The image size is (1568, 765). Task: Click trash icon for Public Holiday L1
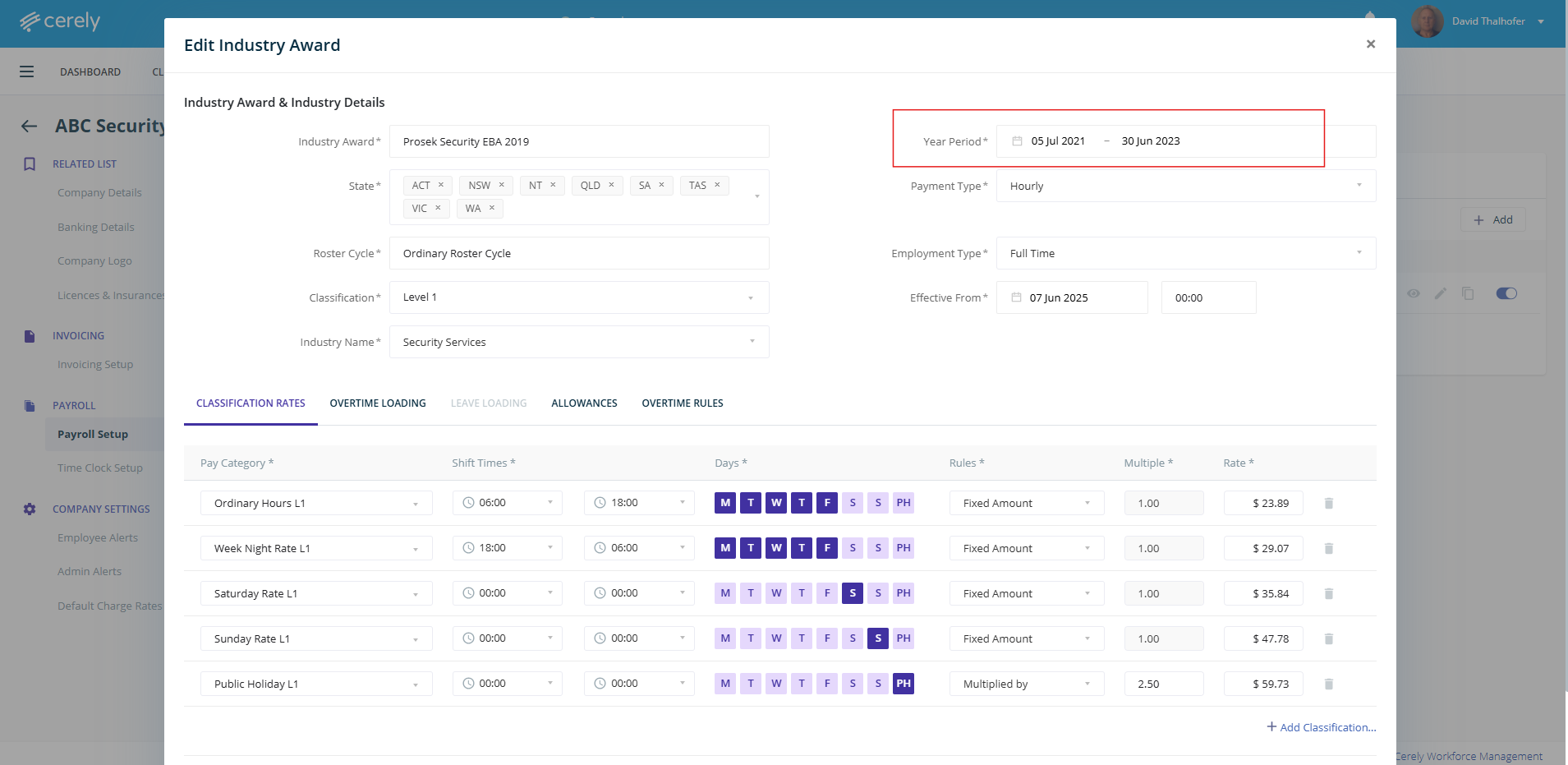click(1328, 684)
